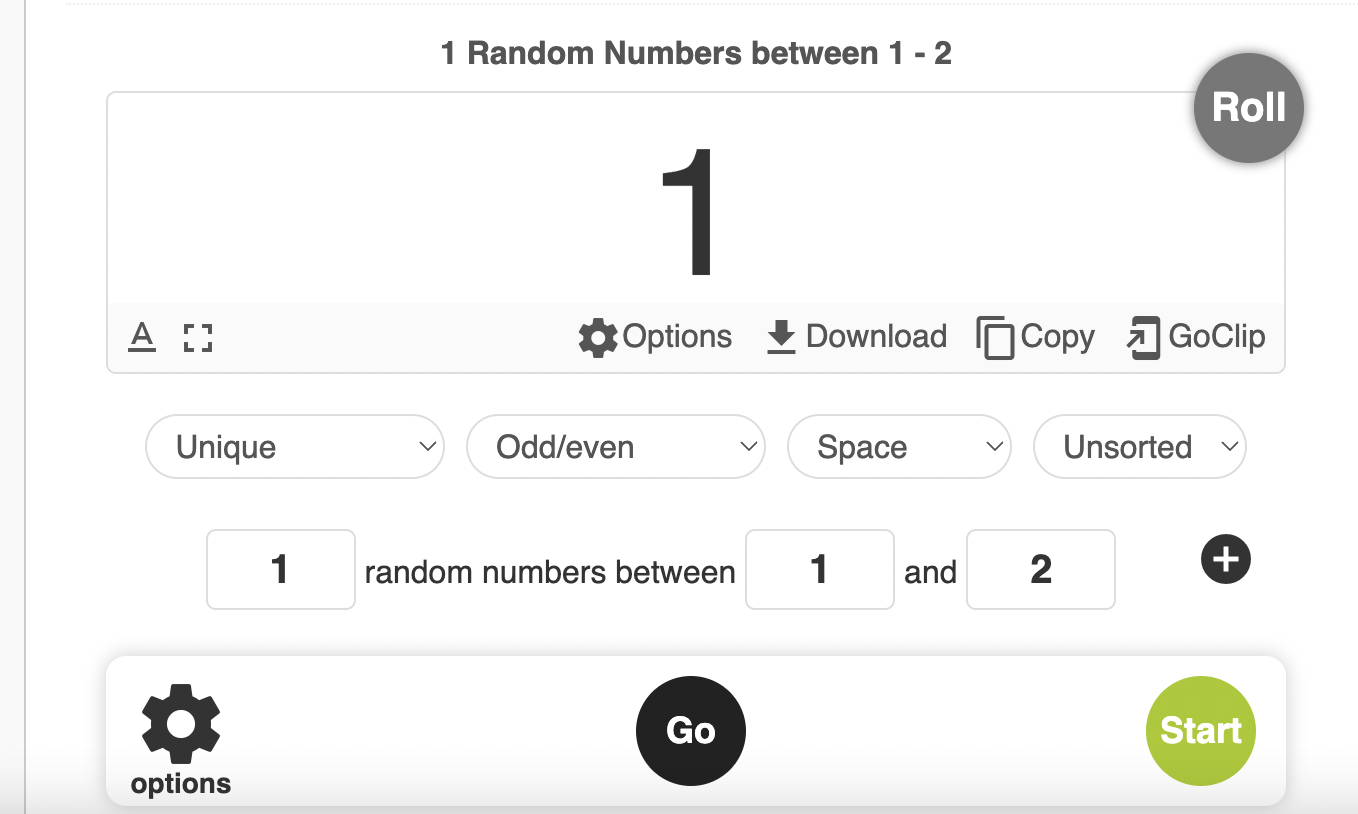Click the gray Roll button
This screenshot has width=1358, height=814.
point(1249,108)
